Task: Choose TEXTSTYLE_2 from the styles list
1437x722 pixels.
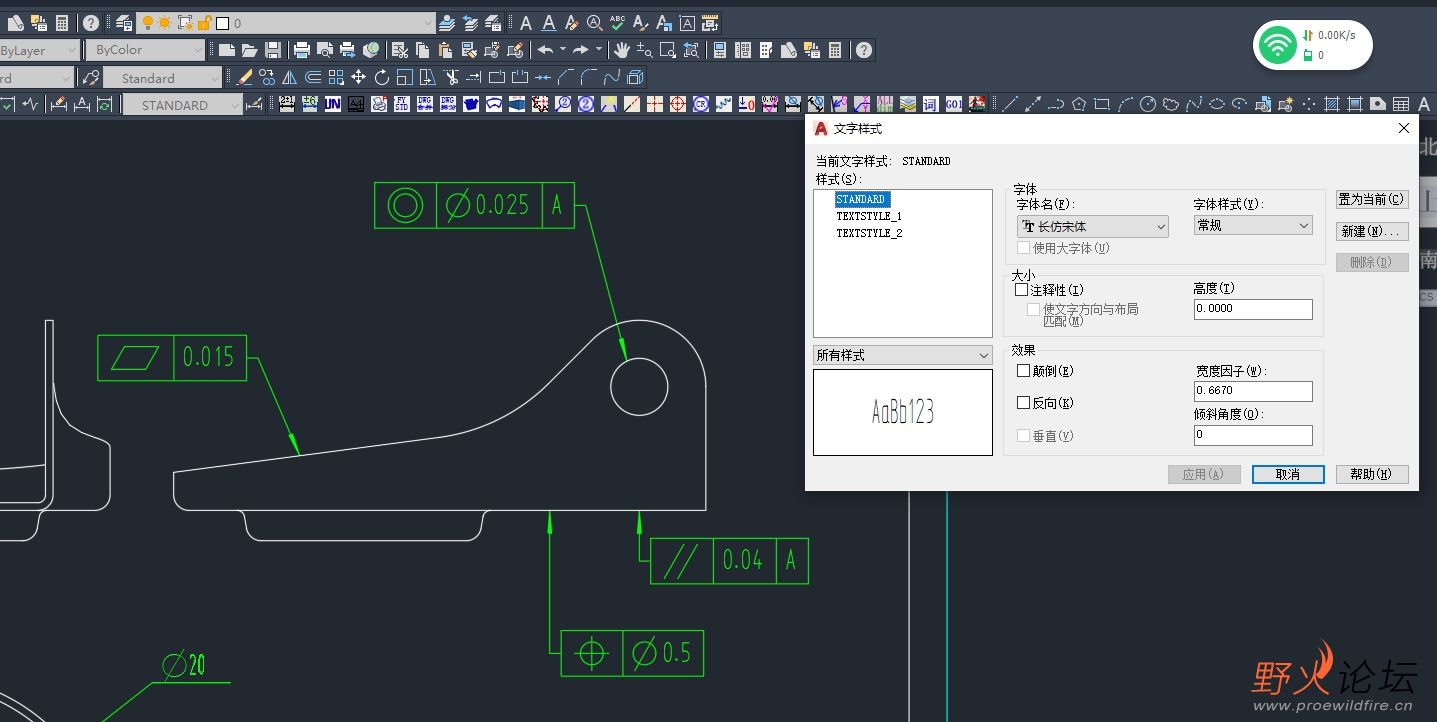Action: (x=869, y=233)
